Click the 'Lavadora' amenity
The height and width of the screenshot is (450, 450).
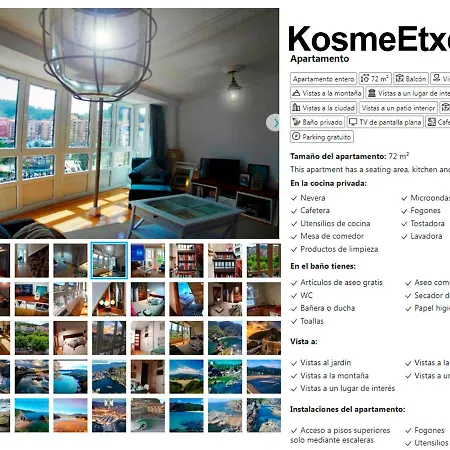(x=426, y=236)
